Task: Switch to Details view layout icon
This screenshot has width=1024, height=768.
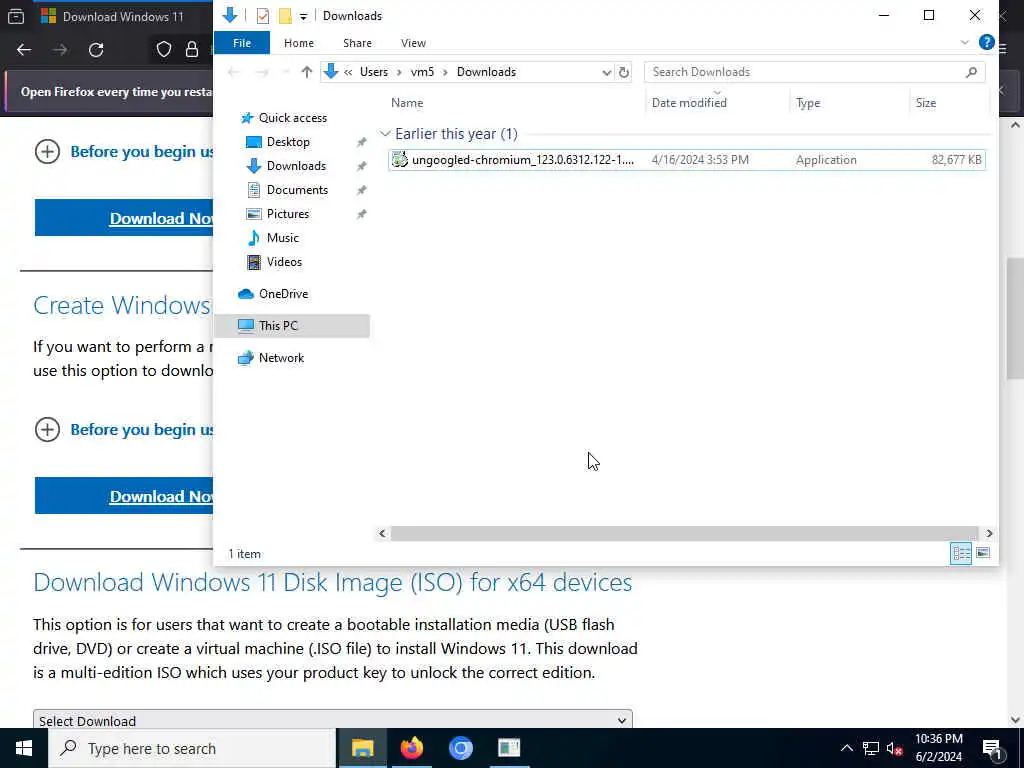Action: pos(961,554)
